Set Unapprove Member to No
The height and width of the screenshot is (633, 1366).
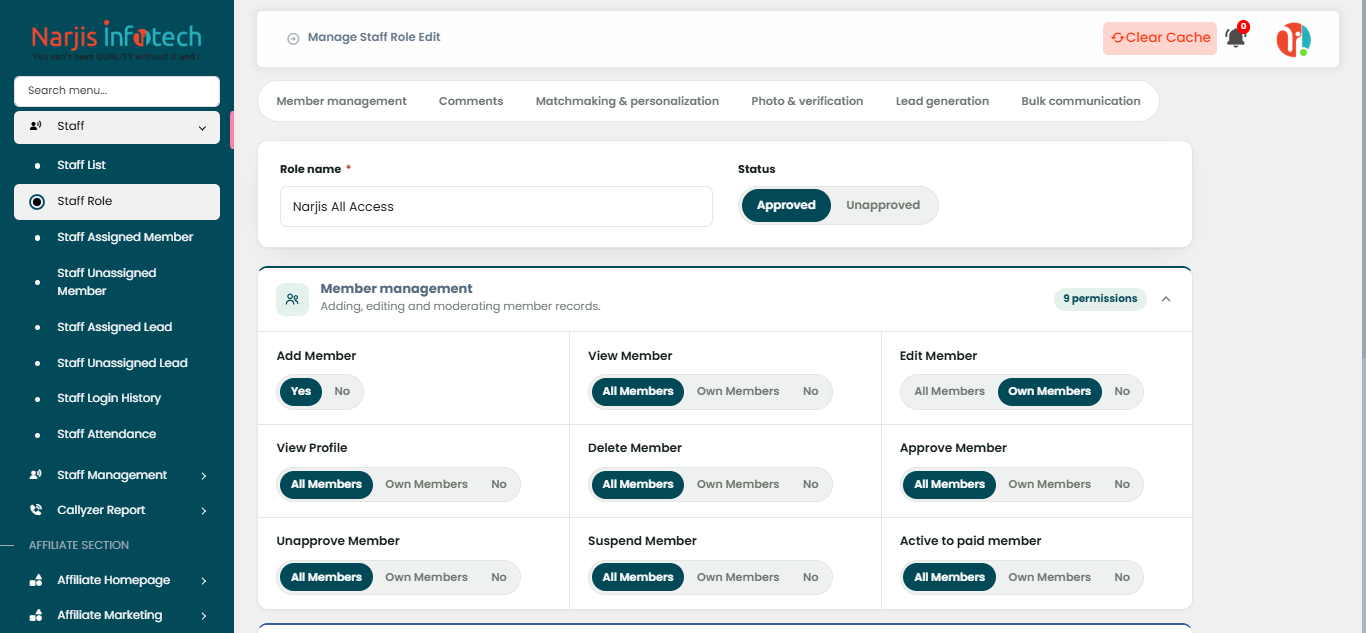click(x=499, y=577)
